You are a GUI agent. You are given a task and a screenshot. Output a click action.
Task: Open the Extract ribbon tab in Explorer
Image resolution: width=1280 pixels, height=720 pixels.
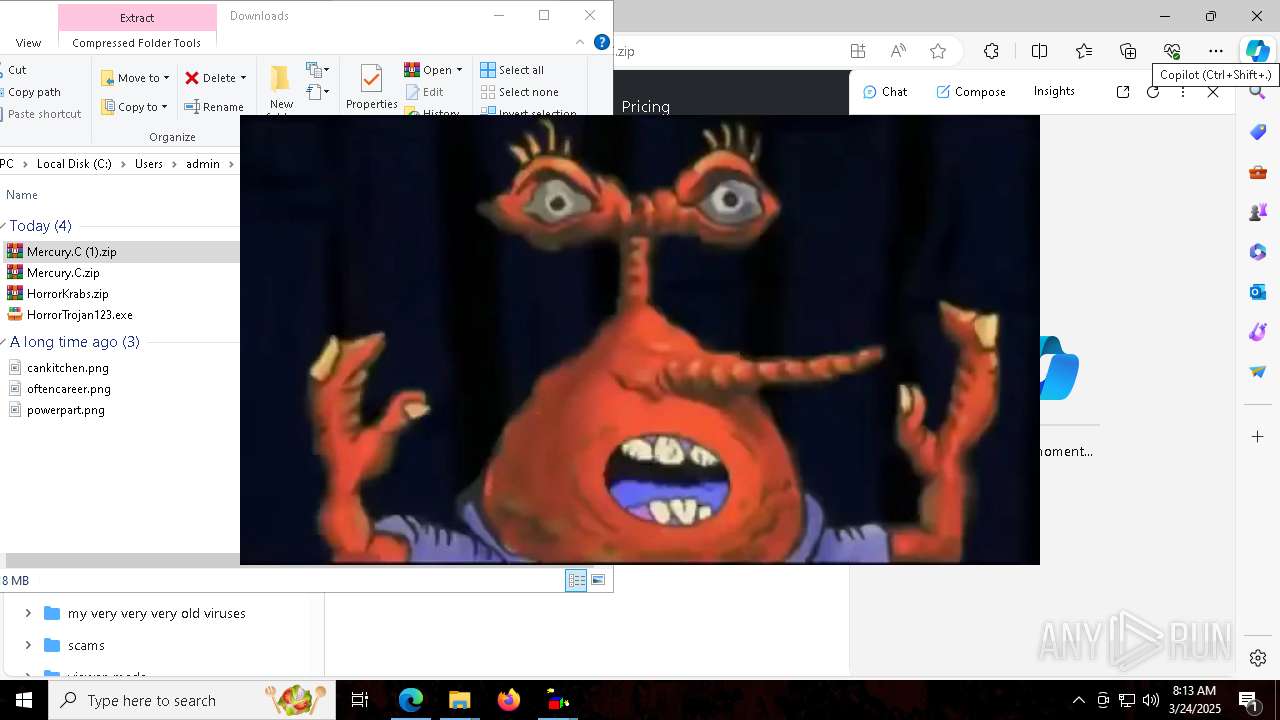pos(137,17)
